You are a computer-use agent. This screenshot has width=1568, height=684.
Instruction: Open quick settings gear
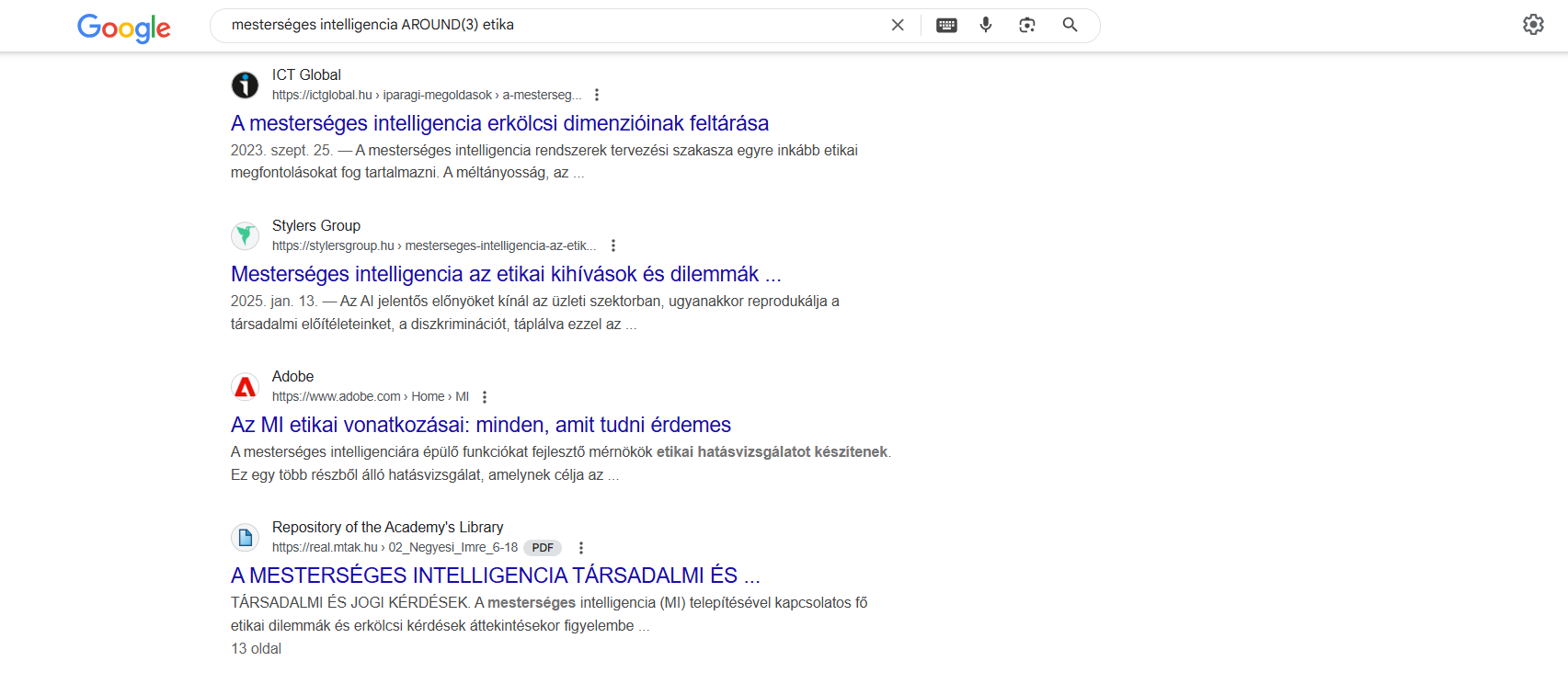point(1533,25)
